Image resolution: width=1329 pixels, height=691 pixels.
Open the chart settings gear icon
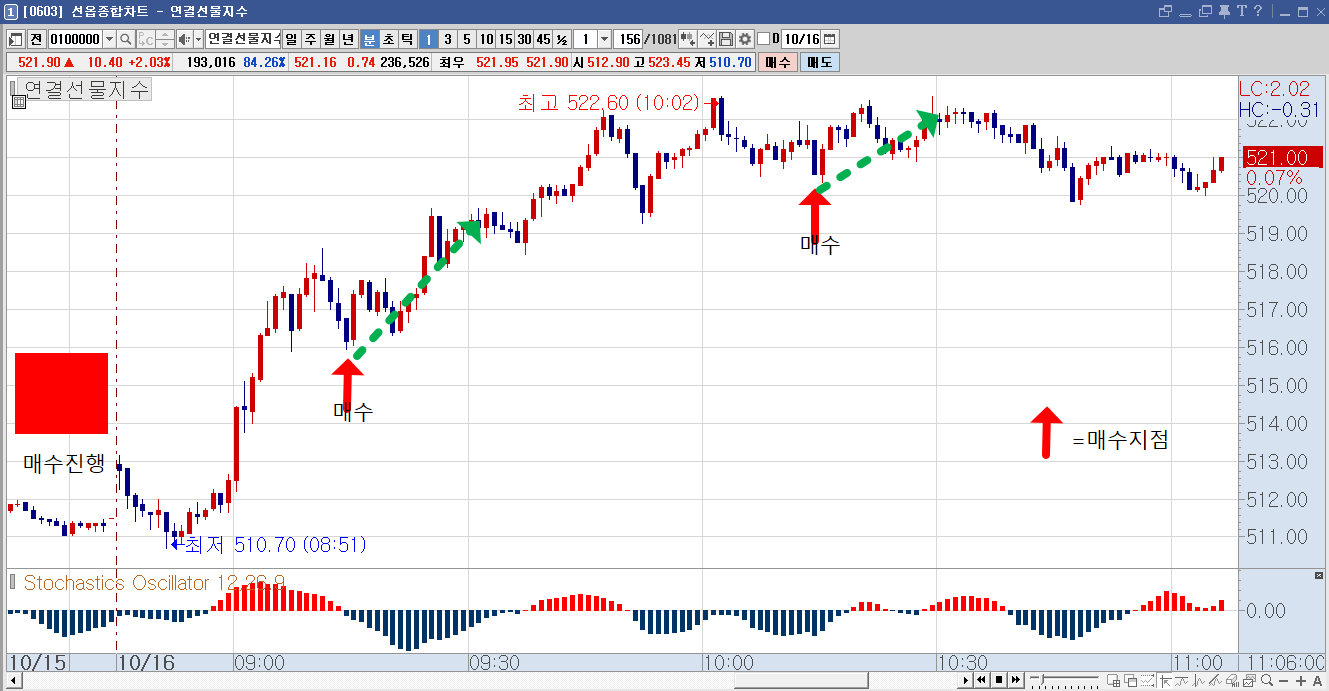pos(744,39)
